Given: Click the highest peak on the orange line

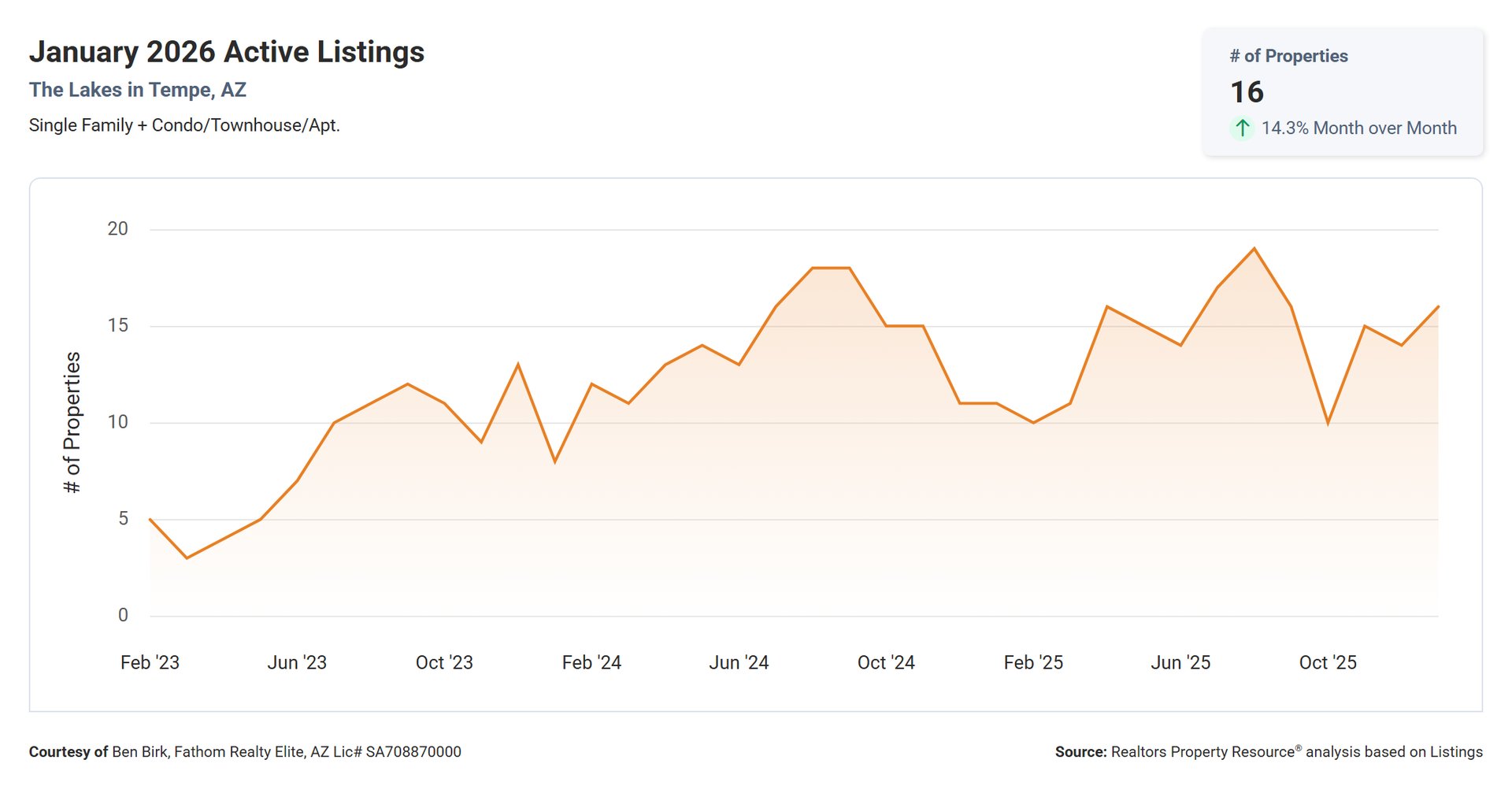Looking at the screenshot, I should [x=1254, y=249].
